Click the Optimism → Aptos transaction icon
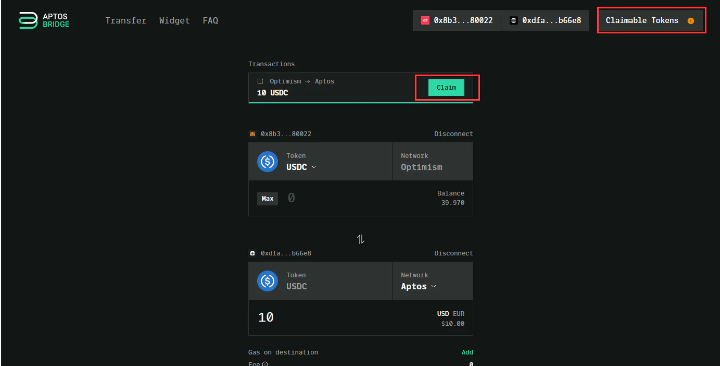This screenshot has height=366, width=720. pyautogui.click(x=260, y=81)
